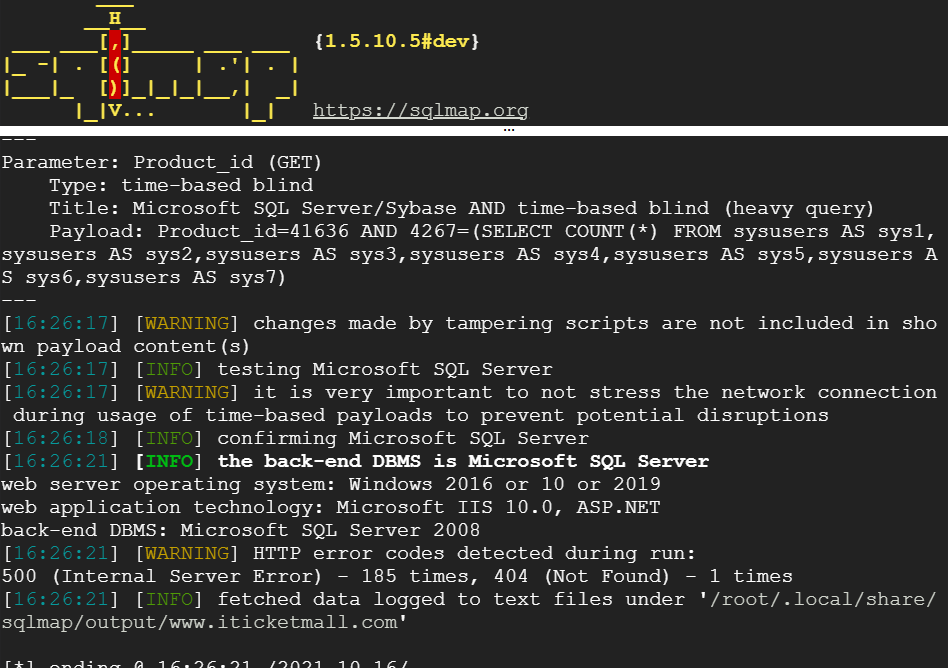Screen dimensions: 948x668
Task: Click 'HTTP error codes detected during run' warning
Action: [x=474, y=553]
